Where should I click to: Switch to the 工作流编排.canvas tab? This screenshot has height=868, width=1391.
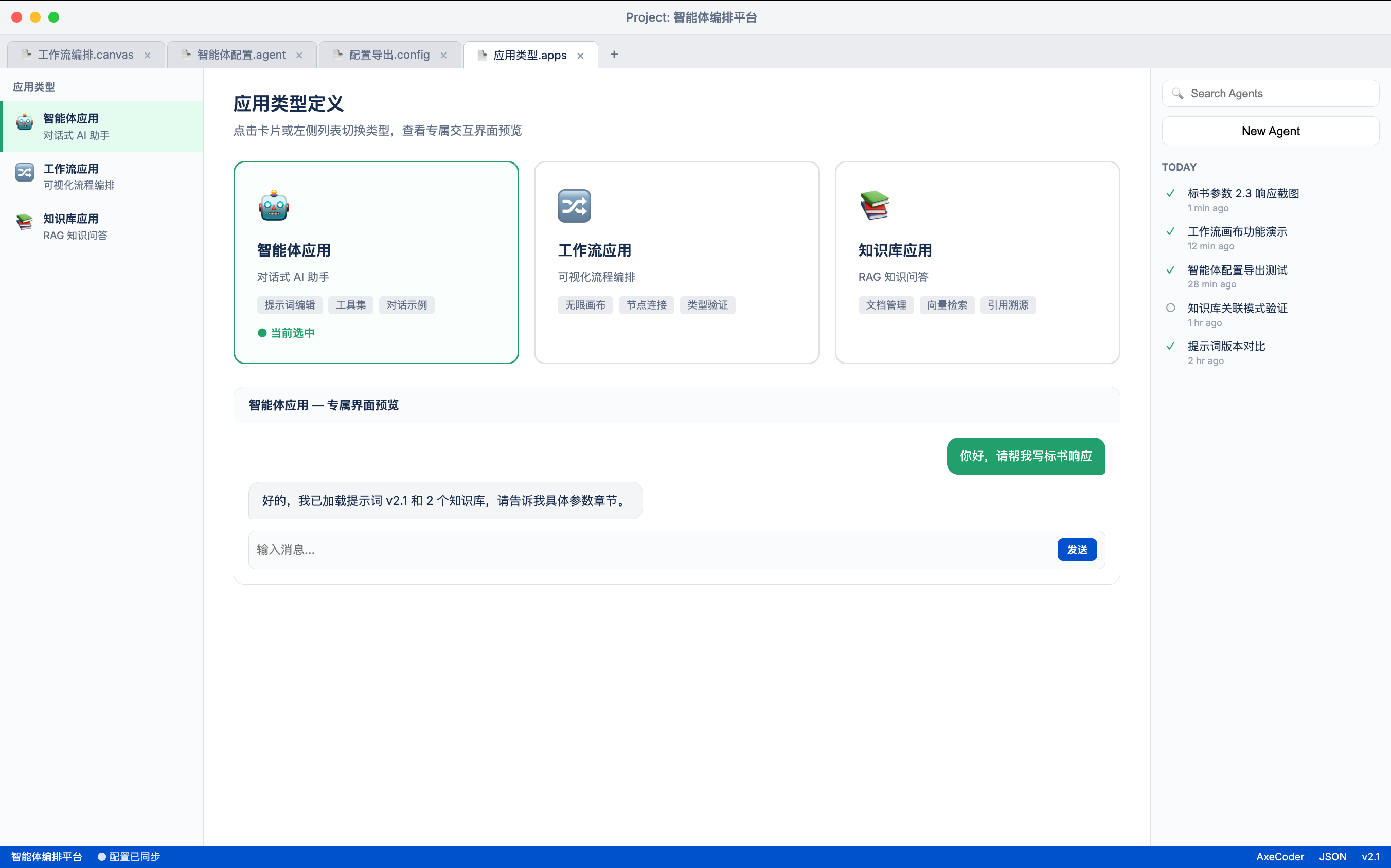click(86, 55)
